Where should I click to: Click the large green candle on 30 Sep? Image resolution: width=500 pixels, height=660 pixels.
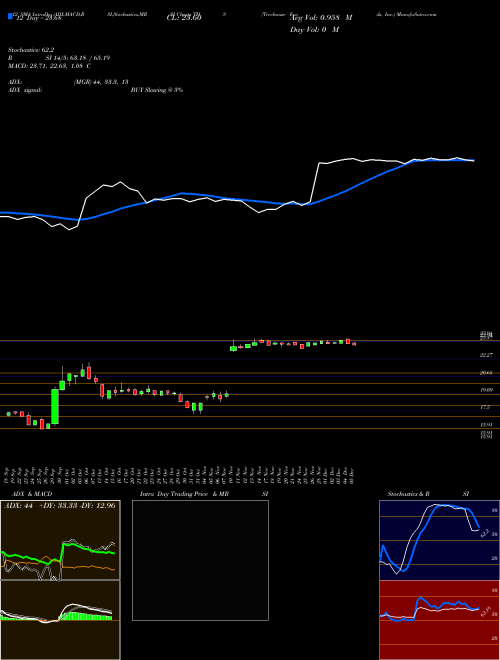[x=55, y=406]
